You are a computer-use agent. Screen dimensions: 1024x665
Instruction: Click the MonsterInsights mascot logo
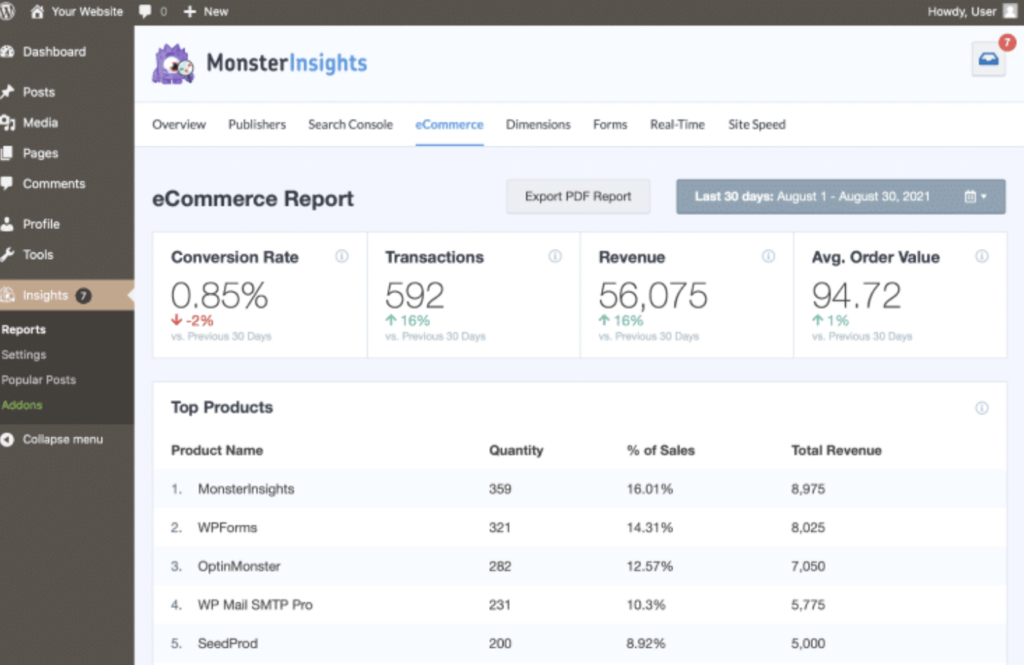point(173,64)
